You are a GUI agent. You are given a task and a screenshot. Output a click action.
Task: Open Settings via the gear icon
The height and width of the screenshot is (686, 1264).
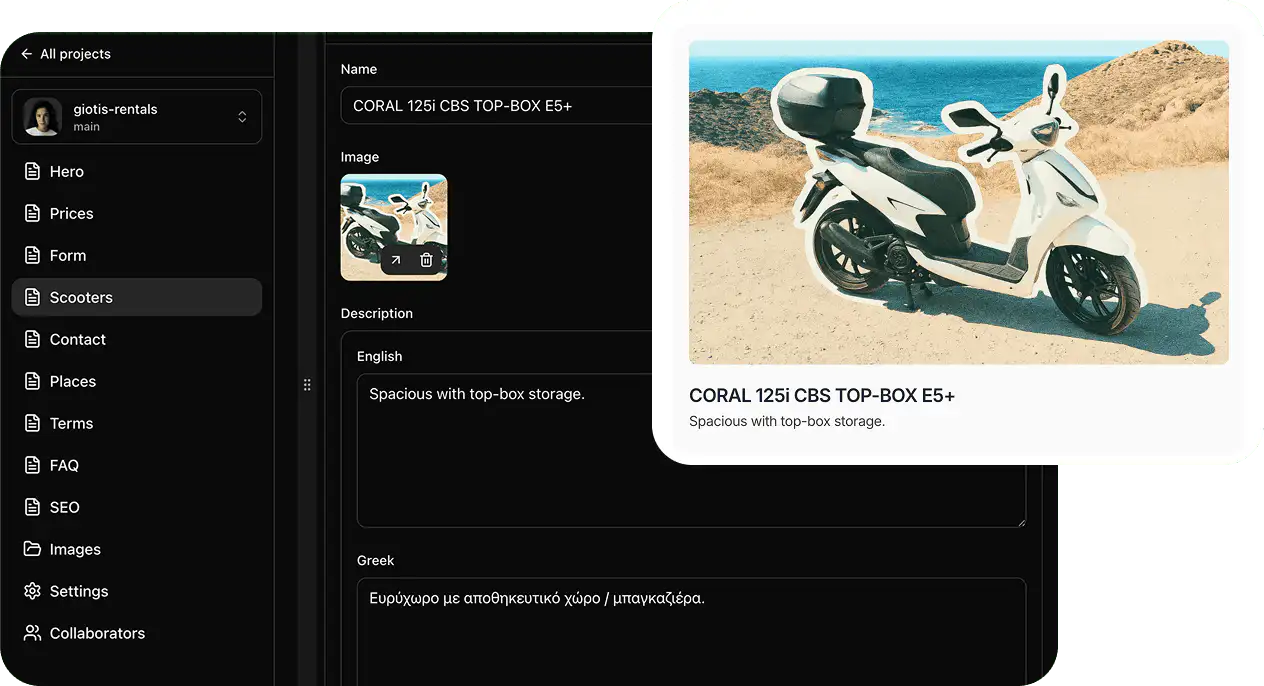click(33, 592)
